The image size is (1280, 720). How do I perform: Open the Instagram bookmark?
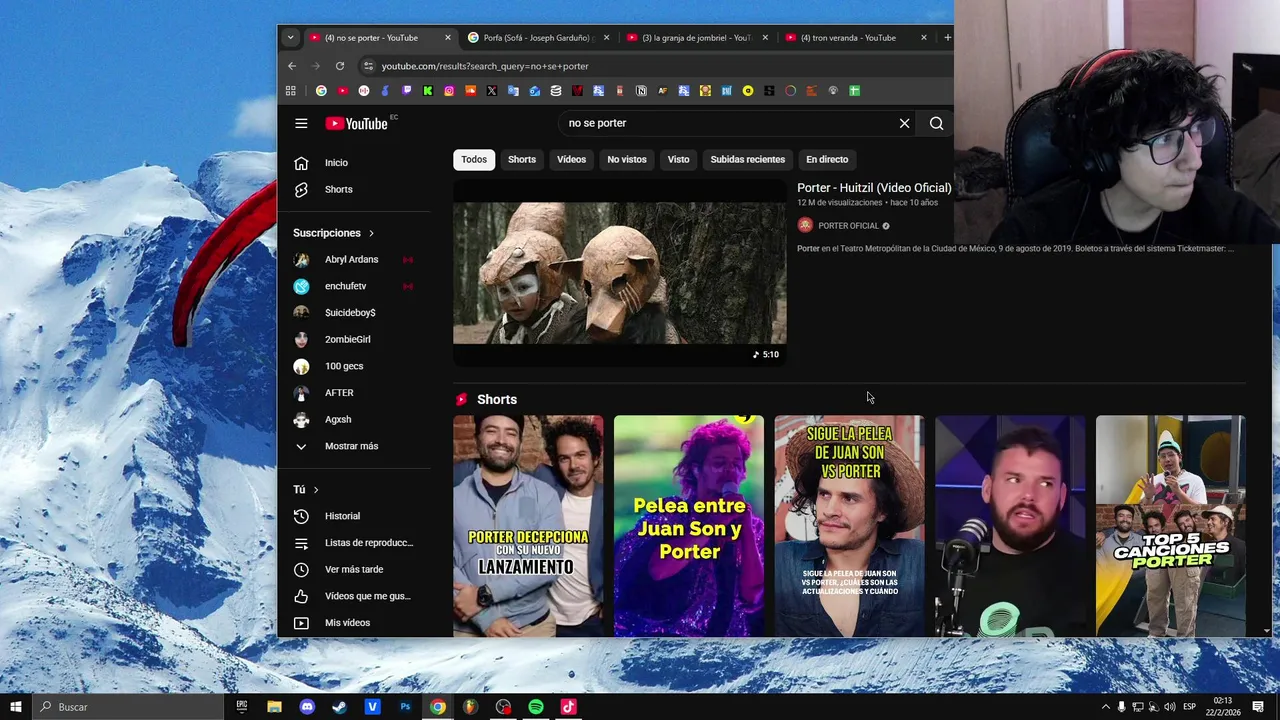coord(449,90)
